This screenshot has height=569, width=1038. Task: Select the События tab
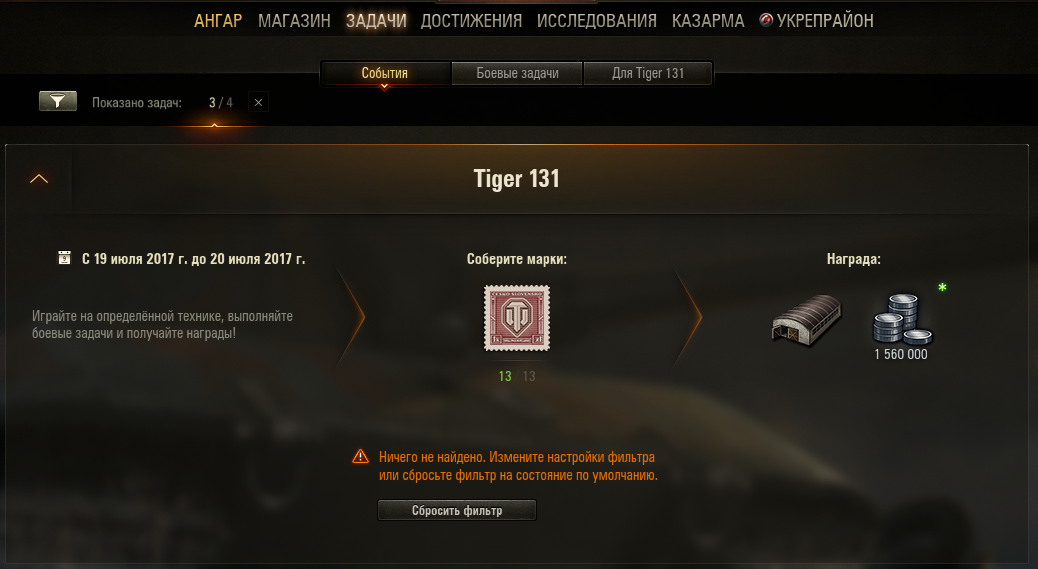tap(385, 73)
